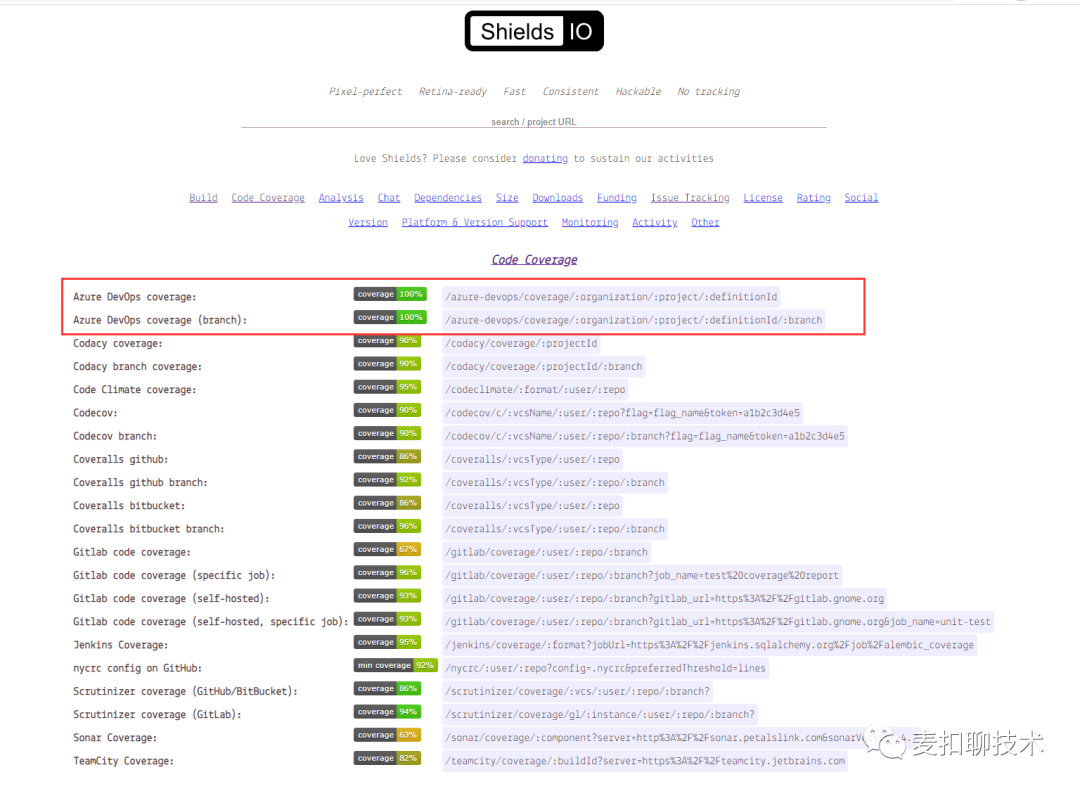The width and height of the screenshot is (1080, 791).
Task: Click the Azure DevOps coverage (branch) badge
Action: coord(391,318)
